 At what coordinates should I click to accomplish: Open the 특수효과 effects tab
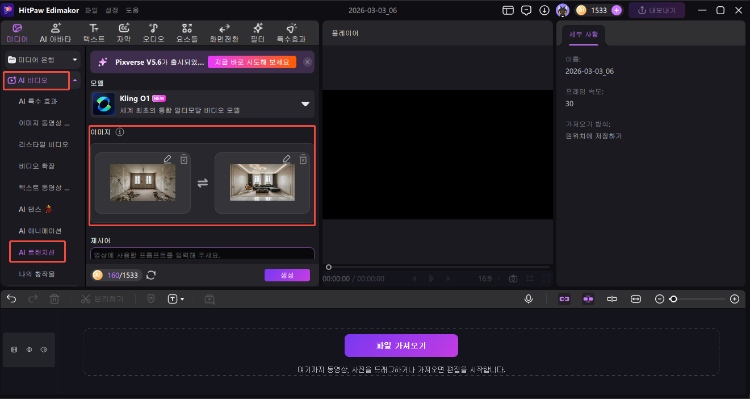click(291, 33)
